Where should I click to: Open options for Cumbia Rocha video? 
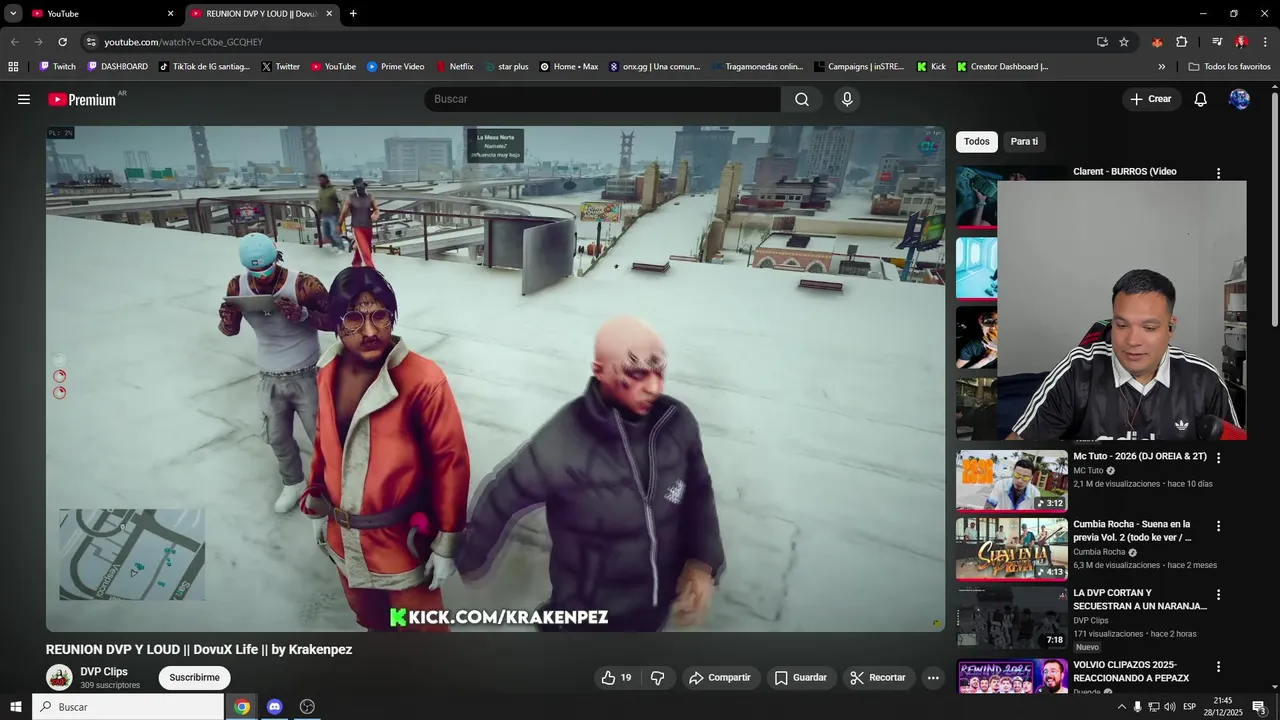[x=1218, y=526]
